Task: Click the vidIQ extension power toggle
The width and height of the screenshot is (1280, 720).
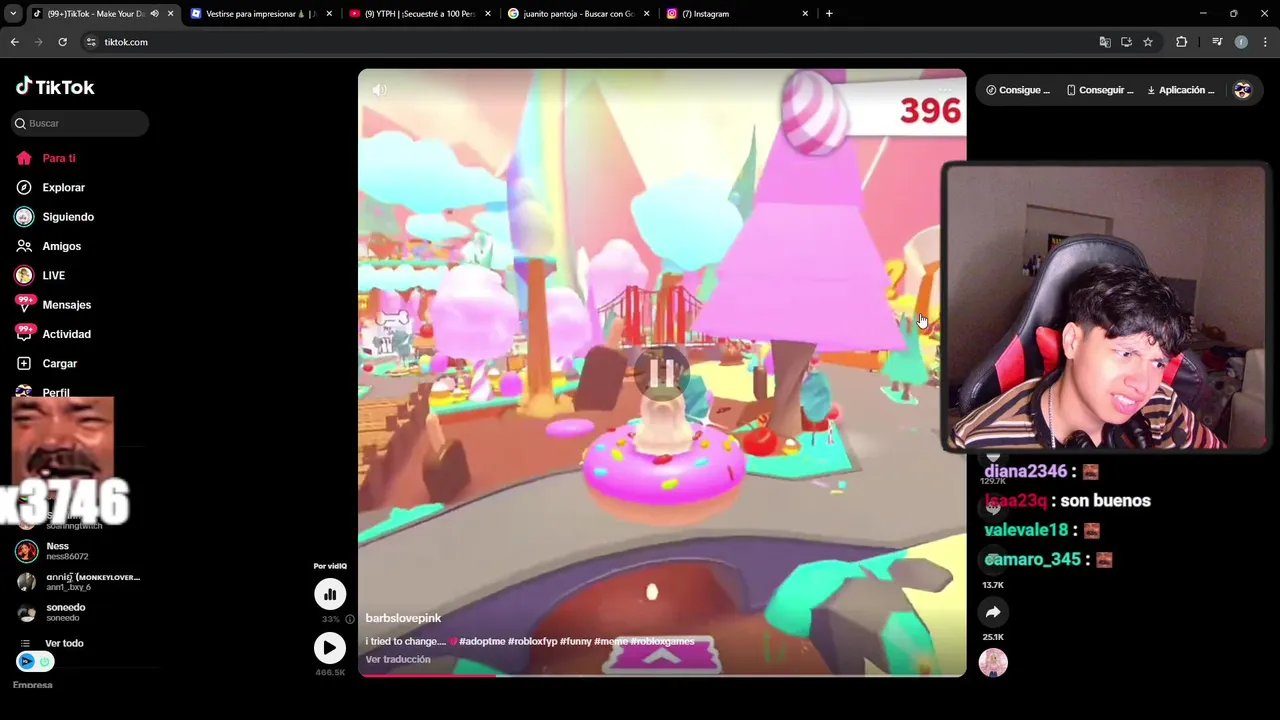Action: 44,661
